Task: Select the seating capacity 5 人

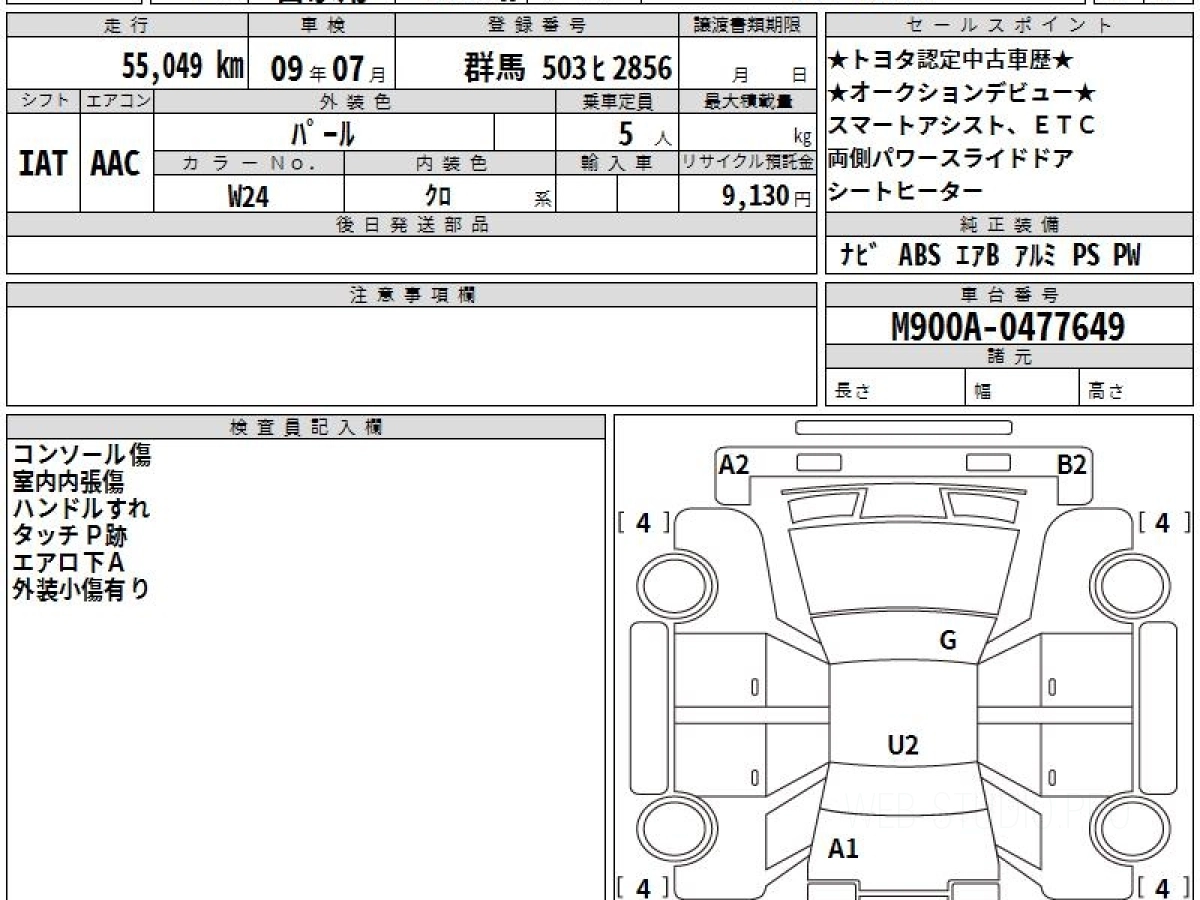Action: (644, 133)
